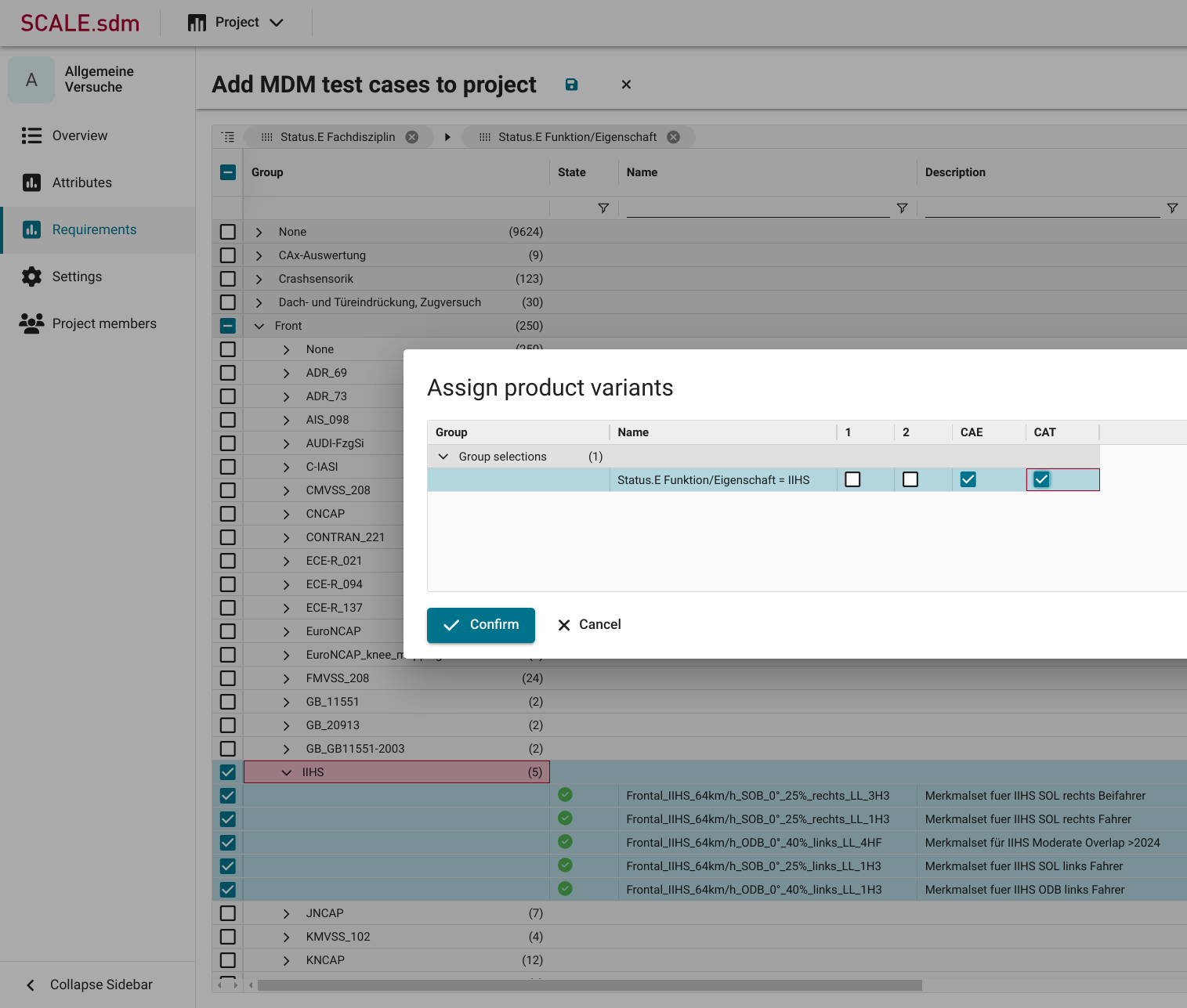Check variant 2 checkbox in dialog

tap(910, 479)
